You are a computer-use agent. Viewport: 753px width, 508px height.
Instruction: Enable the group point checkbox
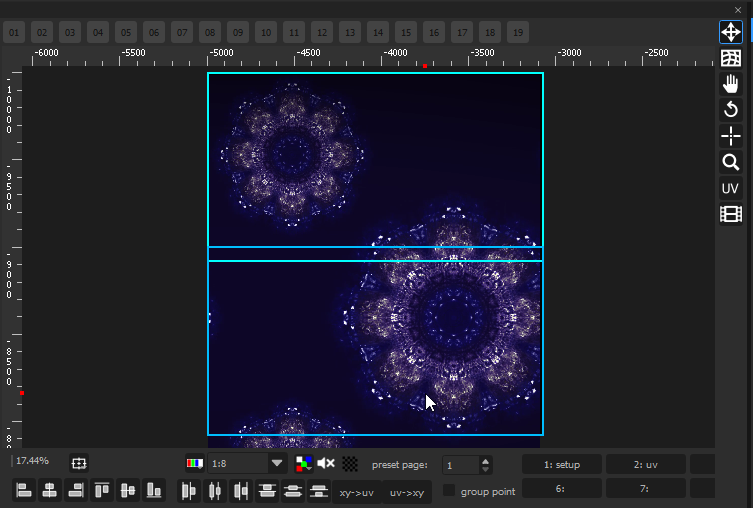click(449, 491)
